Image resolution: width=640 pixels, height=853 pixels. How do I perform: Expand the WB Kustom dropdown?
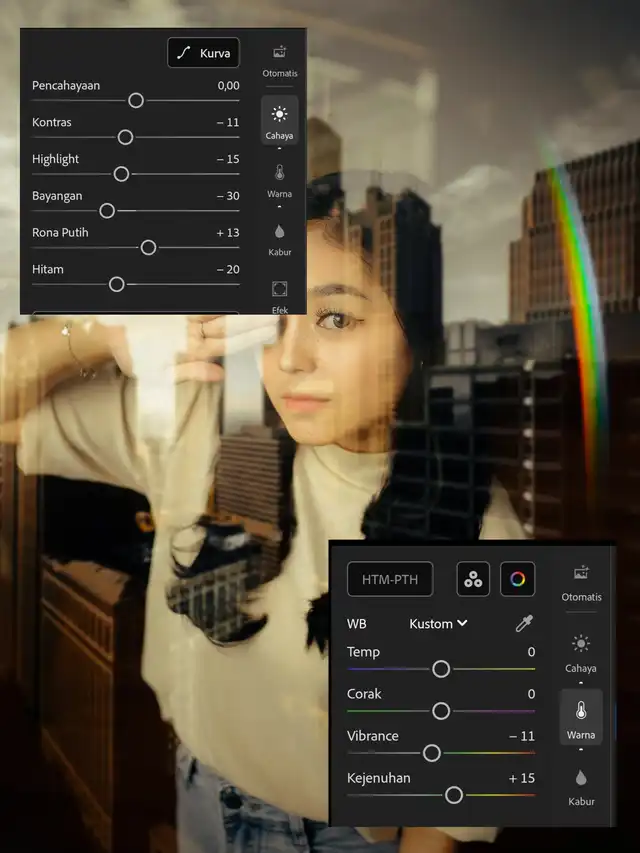click(438, 623)
